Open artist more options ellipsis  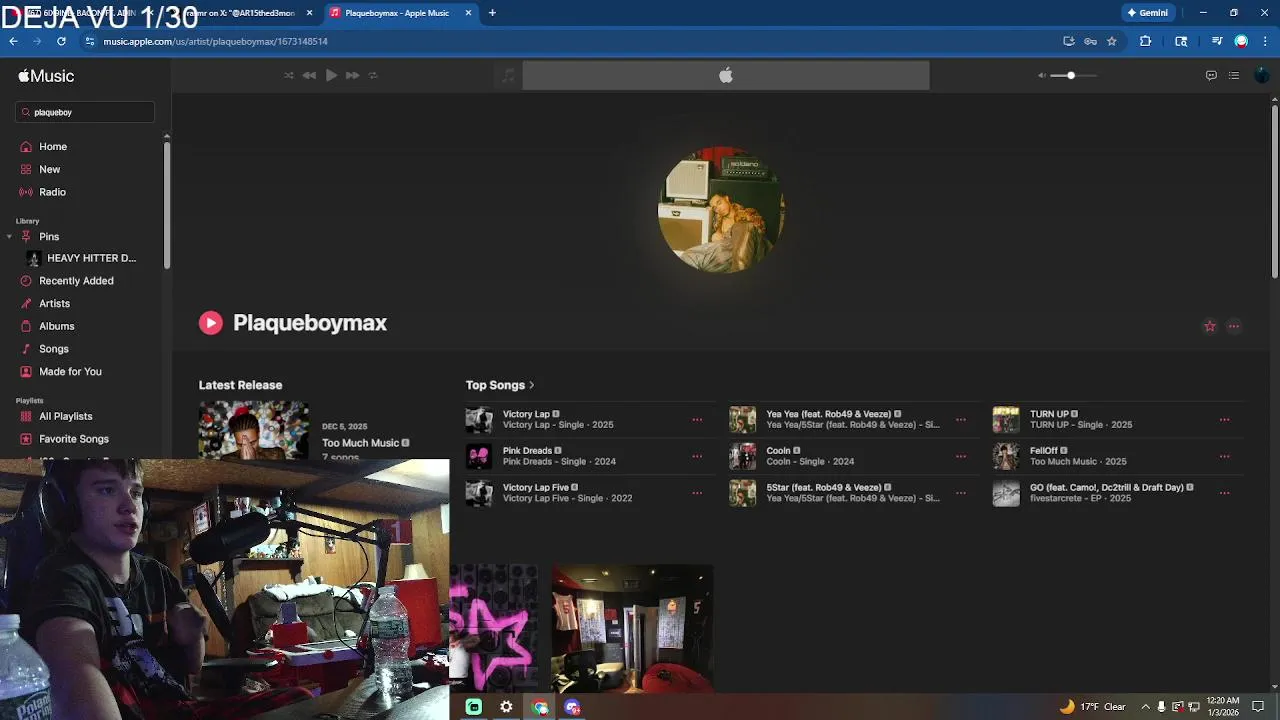(x=1234, y=326)
